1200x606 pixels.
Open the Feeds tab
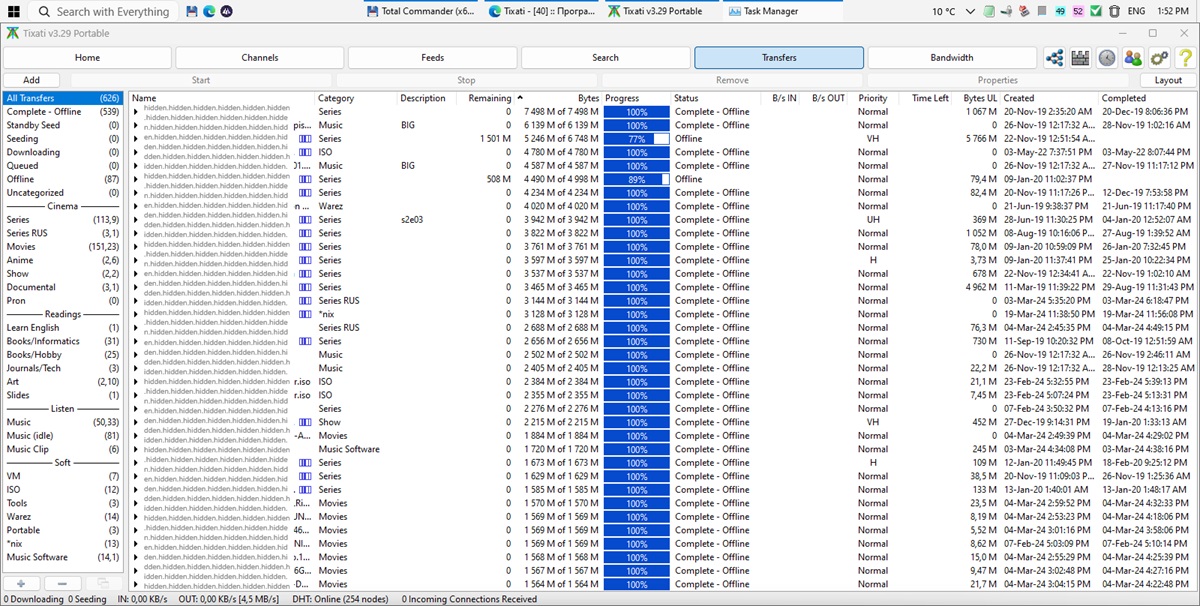(433, 58)
